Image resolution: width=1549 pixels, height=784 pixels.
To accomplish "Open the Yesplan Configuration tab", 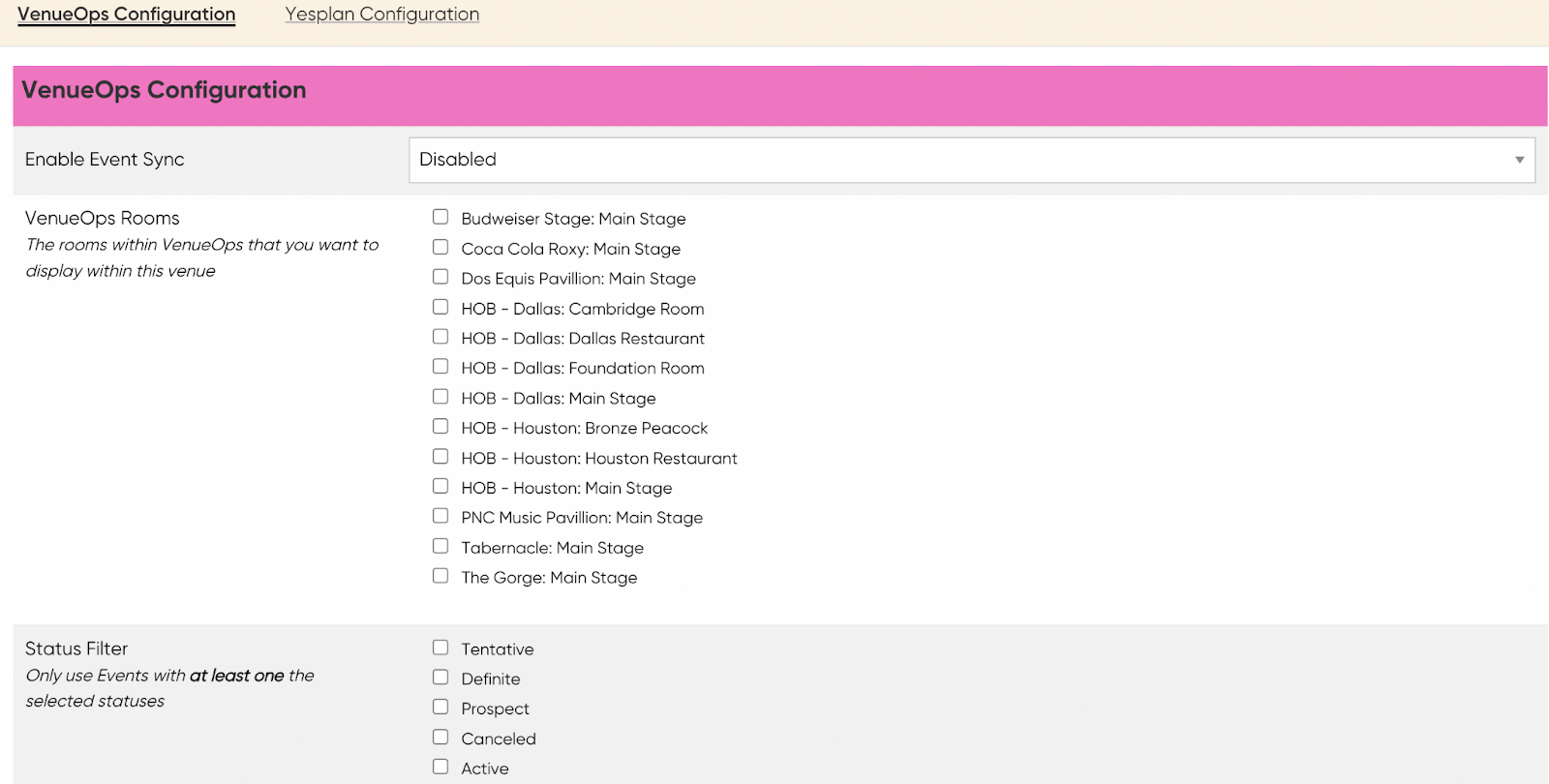I will click(x=382, y=15).
